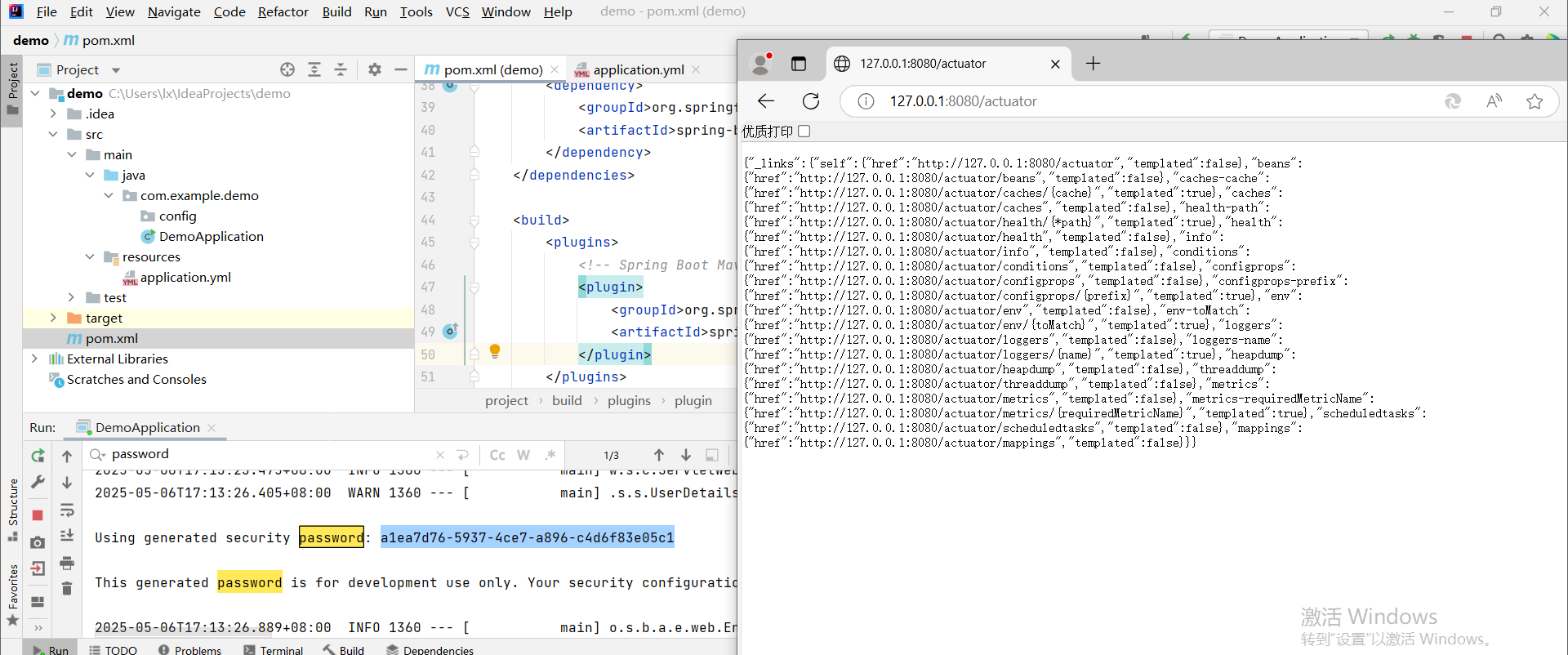Toggle Words (W) option in console search

coord(523,455)
